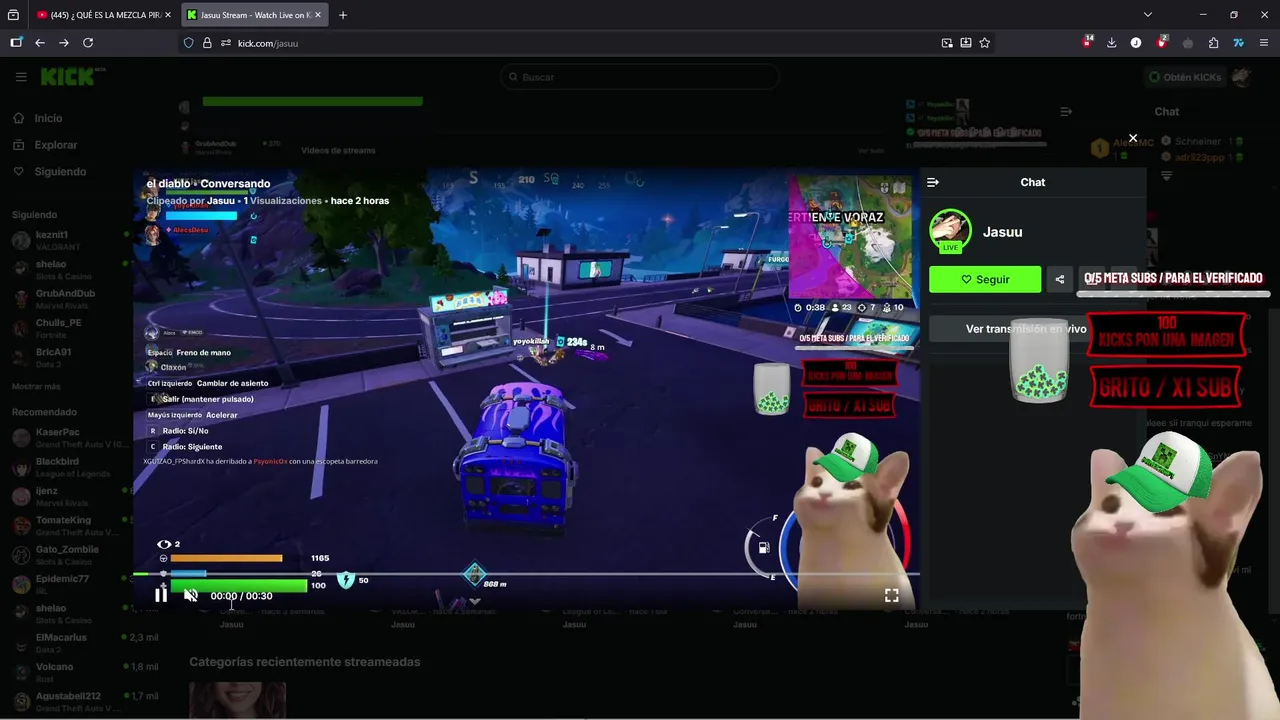
Task: Open the browser downloads panel
Action: [x=1111, y=43]
